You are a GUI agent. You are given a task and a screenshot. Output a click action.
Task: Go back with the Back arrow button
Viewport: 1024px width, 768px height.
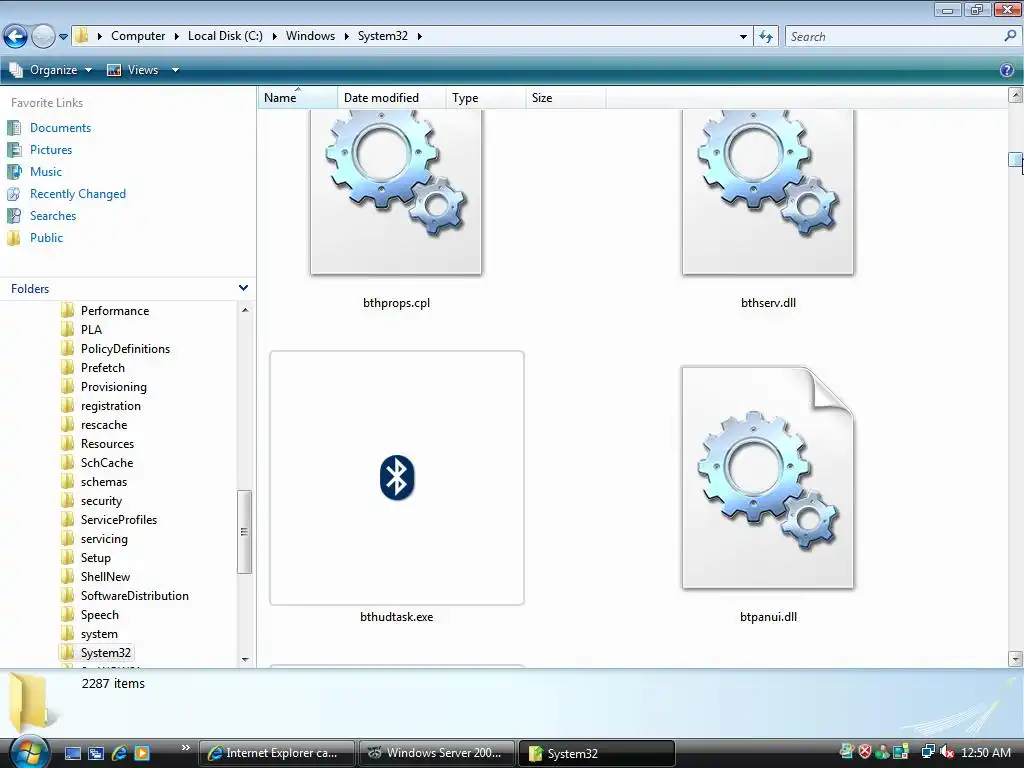coord(15,36)
